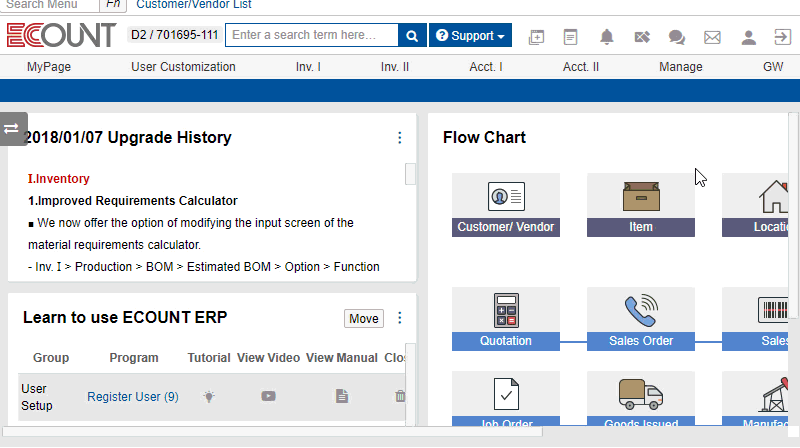Viewport: 800px width, 448px height.
Task: Toggle the side panel swap arrows
Action: pyautogui.click(x=12, y=129)
